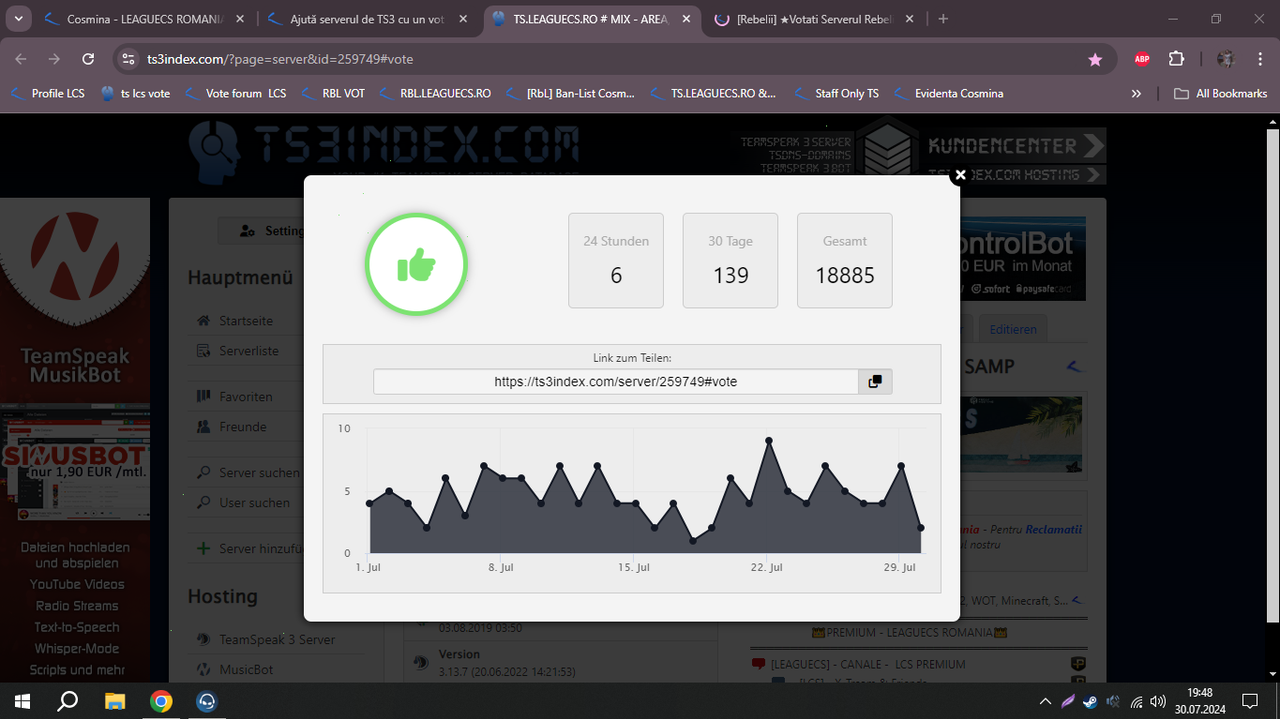This screenshot has height=719, width=1280.
Task: Open the Profile LCS bookmark
Action: (48, 93)
